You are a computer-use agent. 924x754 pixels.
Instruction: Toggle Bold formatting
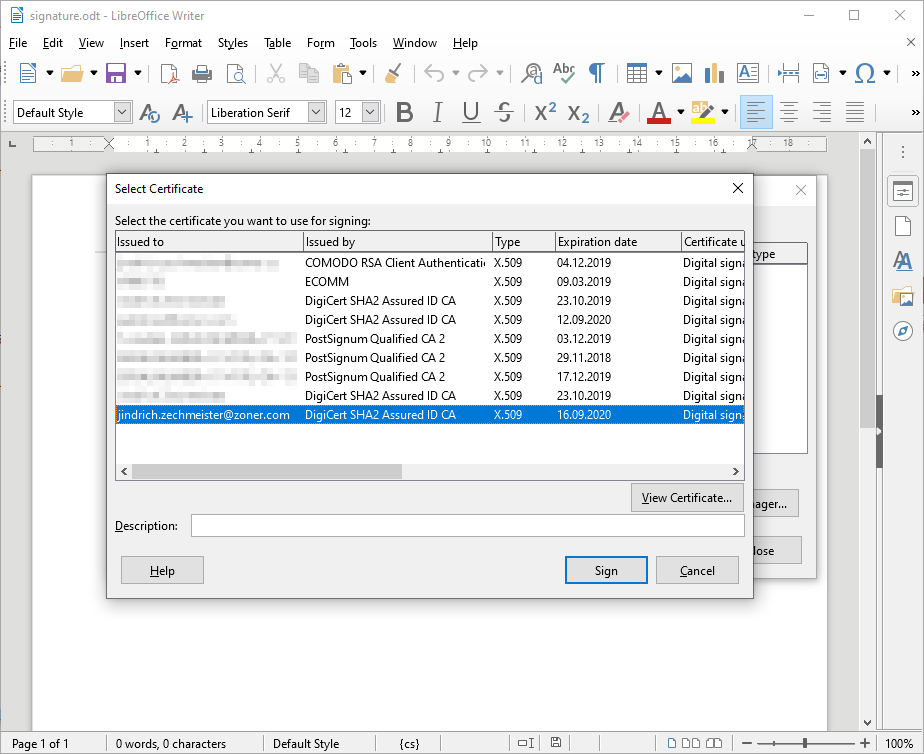[x=404, y=113]
